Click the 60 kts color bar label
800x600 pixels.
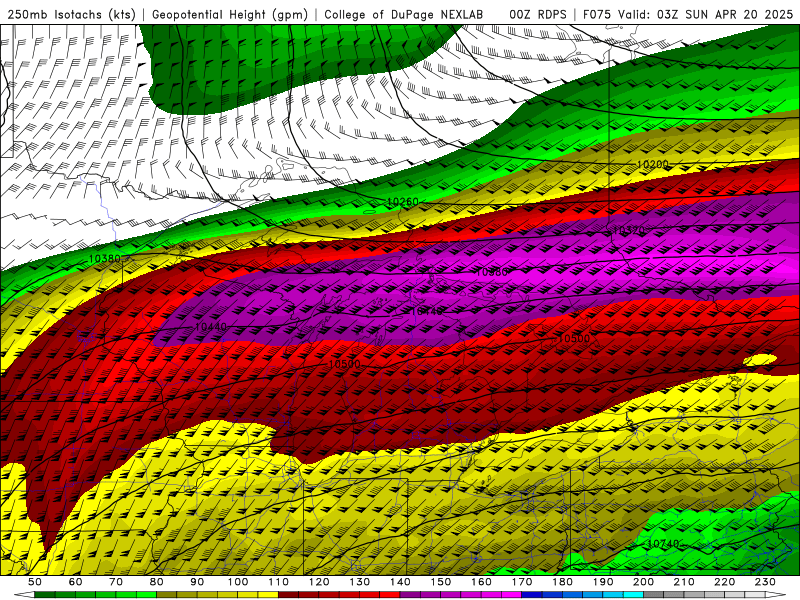point(76,582)
